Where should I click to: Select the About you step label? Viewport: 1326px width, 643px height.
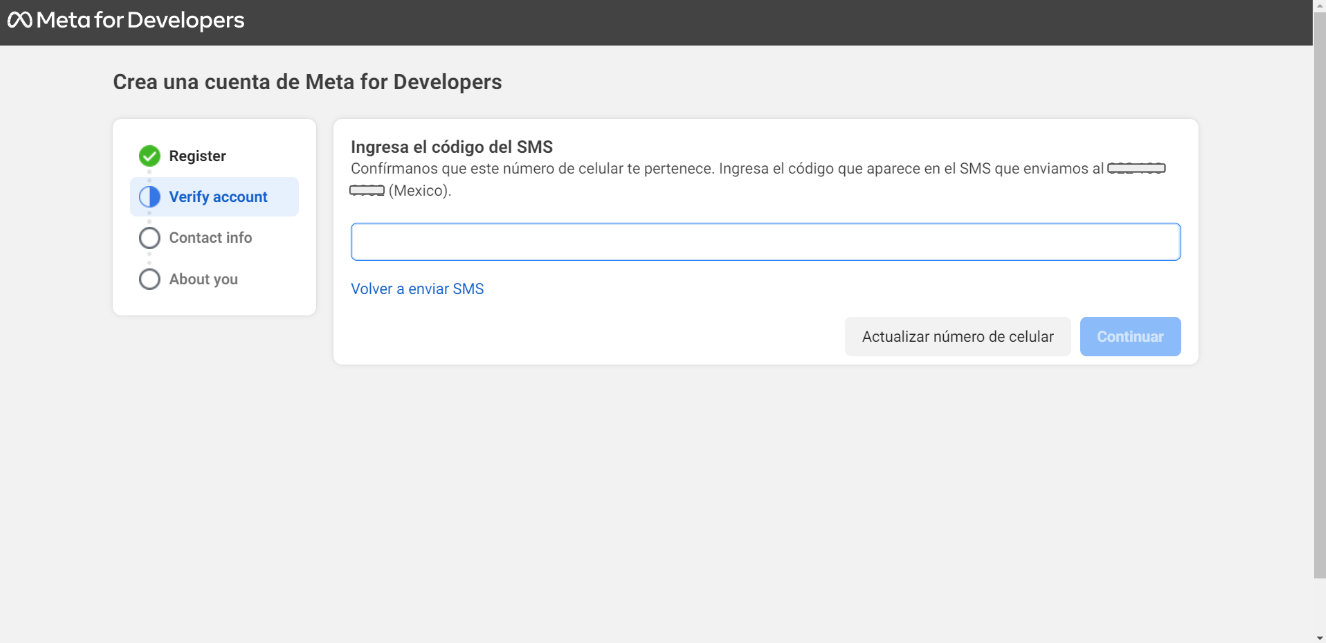point(203,279)
